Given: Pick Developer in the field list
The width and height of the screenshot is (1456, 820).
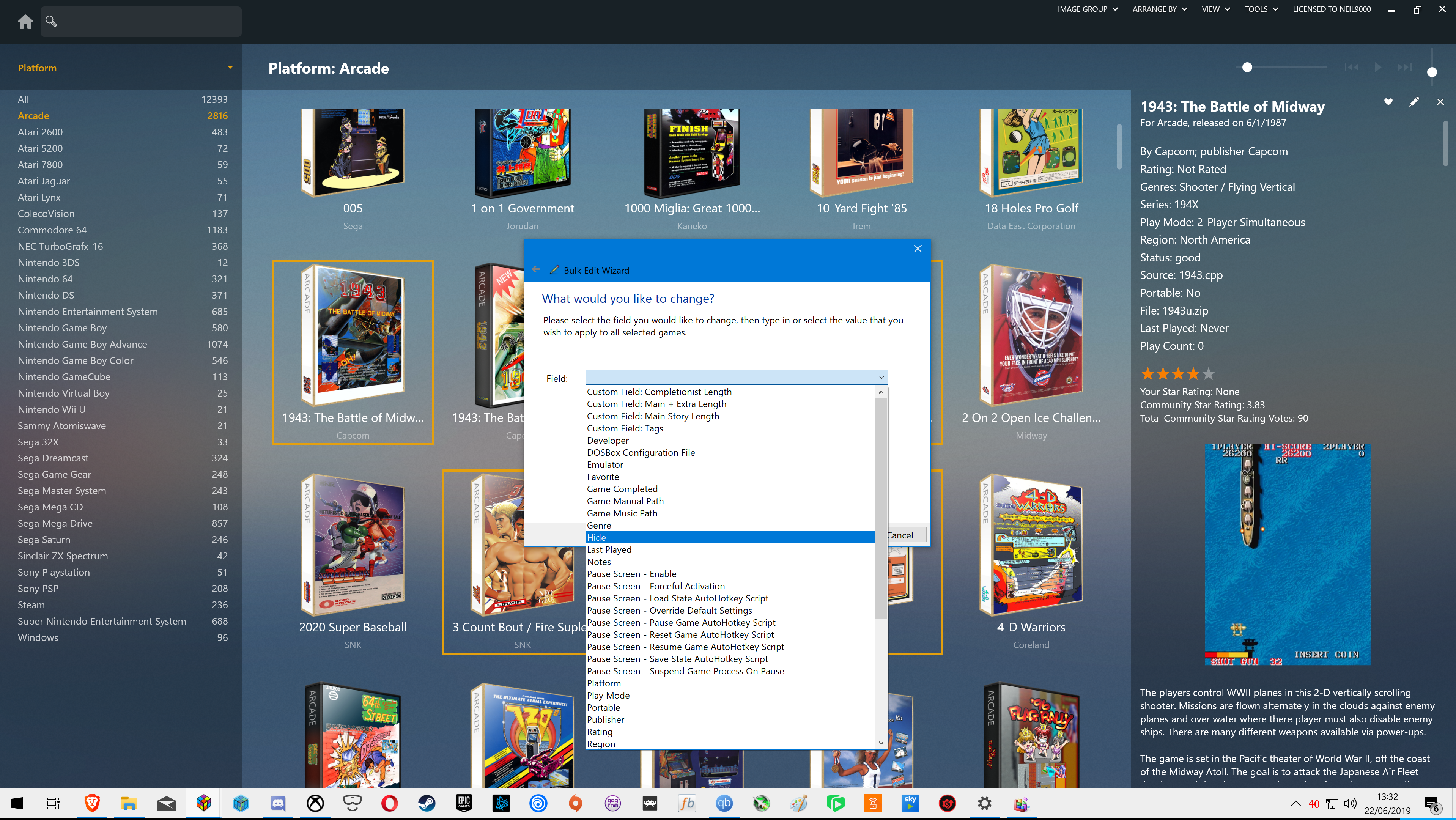Looking at the screenshot, I should [x=730, y=440].
